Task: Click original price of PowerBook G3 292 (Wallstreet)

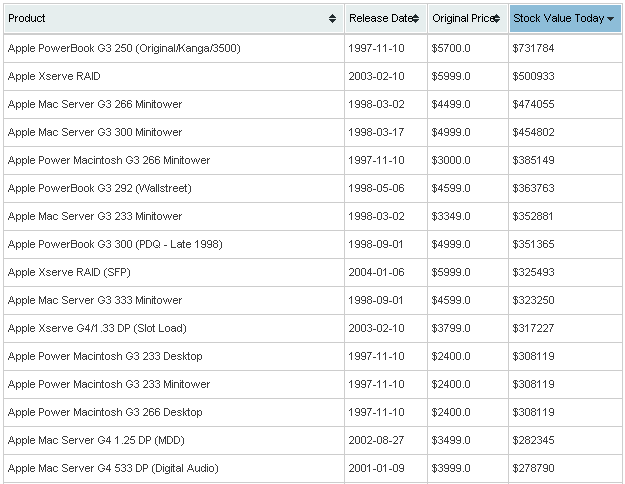Action: coord(451,188)
